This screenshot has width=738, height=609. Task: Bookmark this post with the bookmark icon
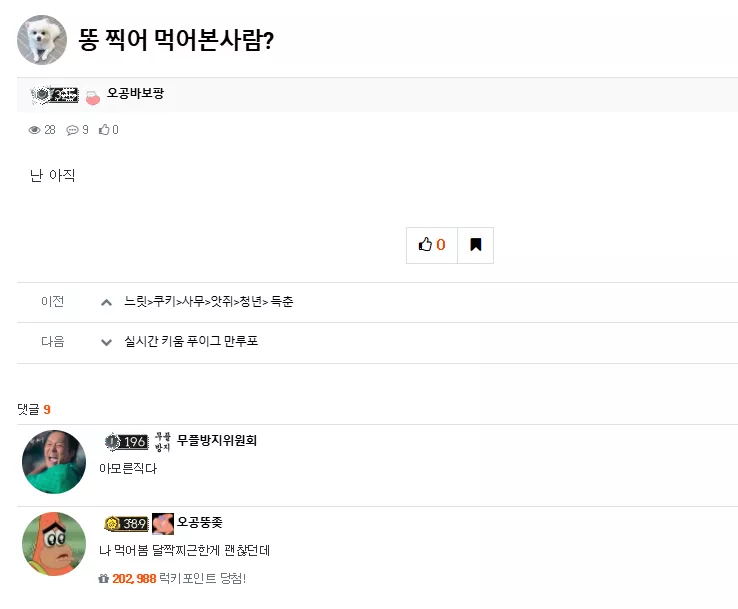pyautogui.click(x=475, y=245)
